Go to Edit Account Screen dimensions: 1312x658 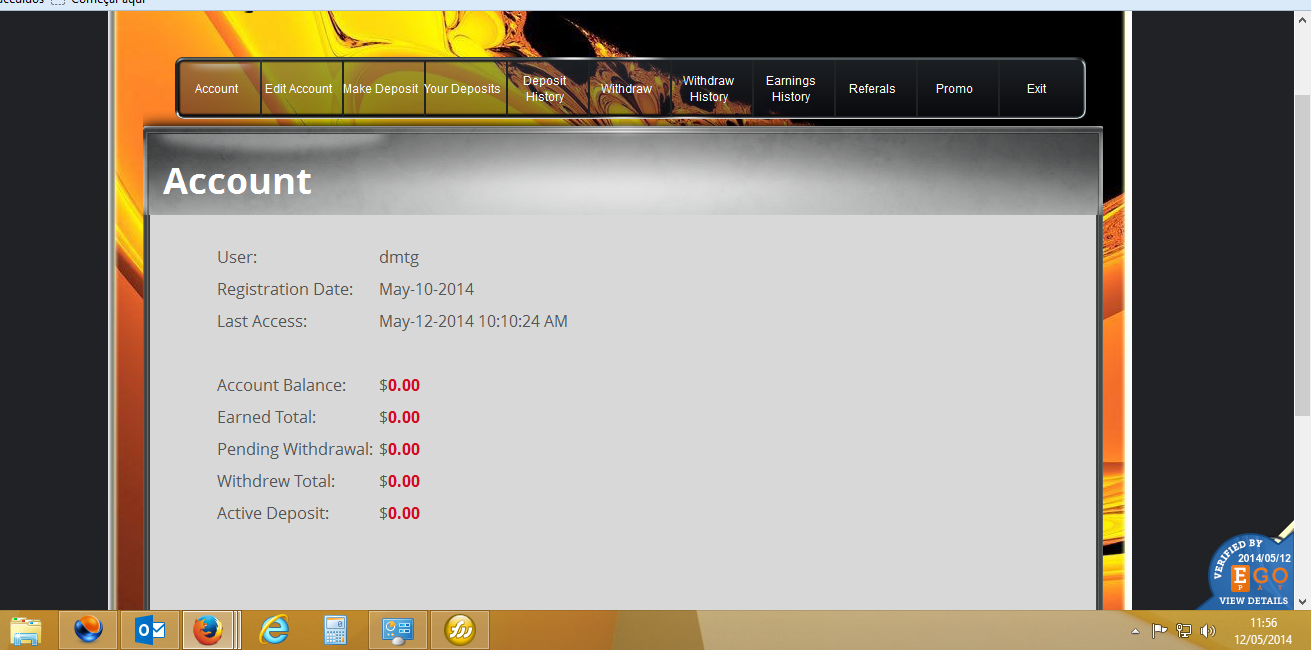pos(299,89)
